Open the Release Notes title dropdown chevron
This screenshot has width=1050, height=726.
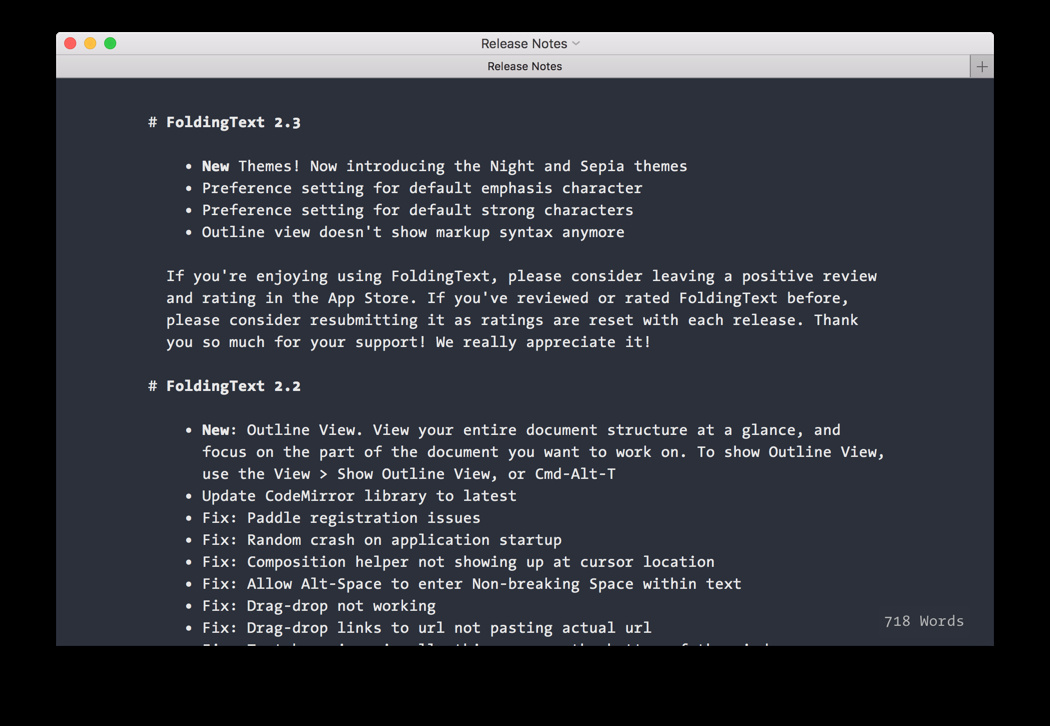click(x=576, y=44)
